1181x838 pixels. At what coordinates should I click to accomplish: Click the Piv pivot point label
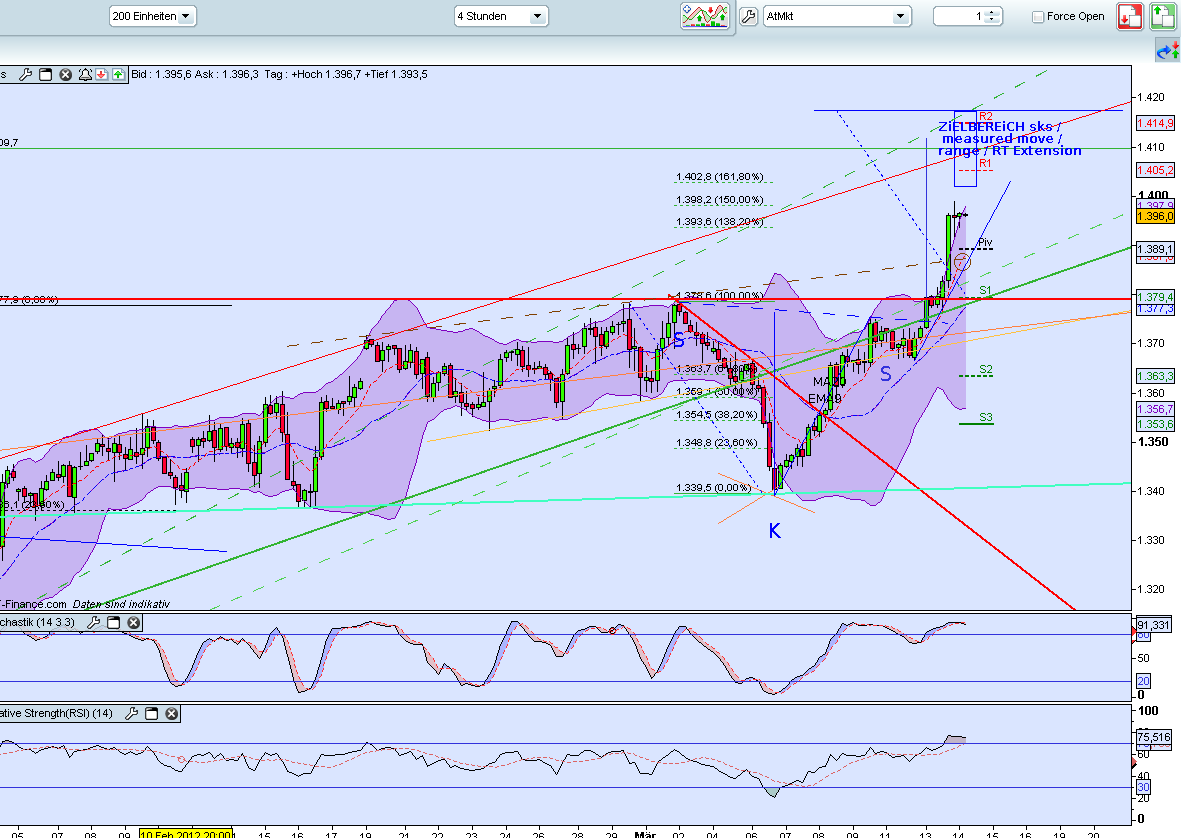(984, 242)
